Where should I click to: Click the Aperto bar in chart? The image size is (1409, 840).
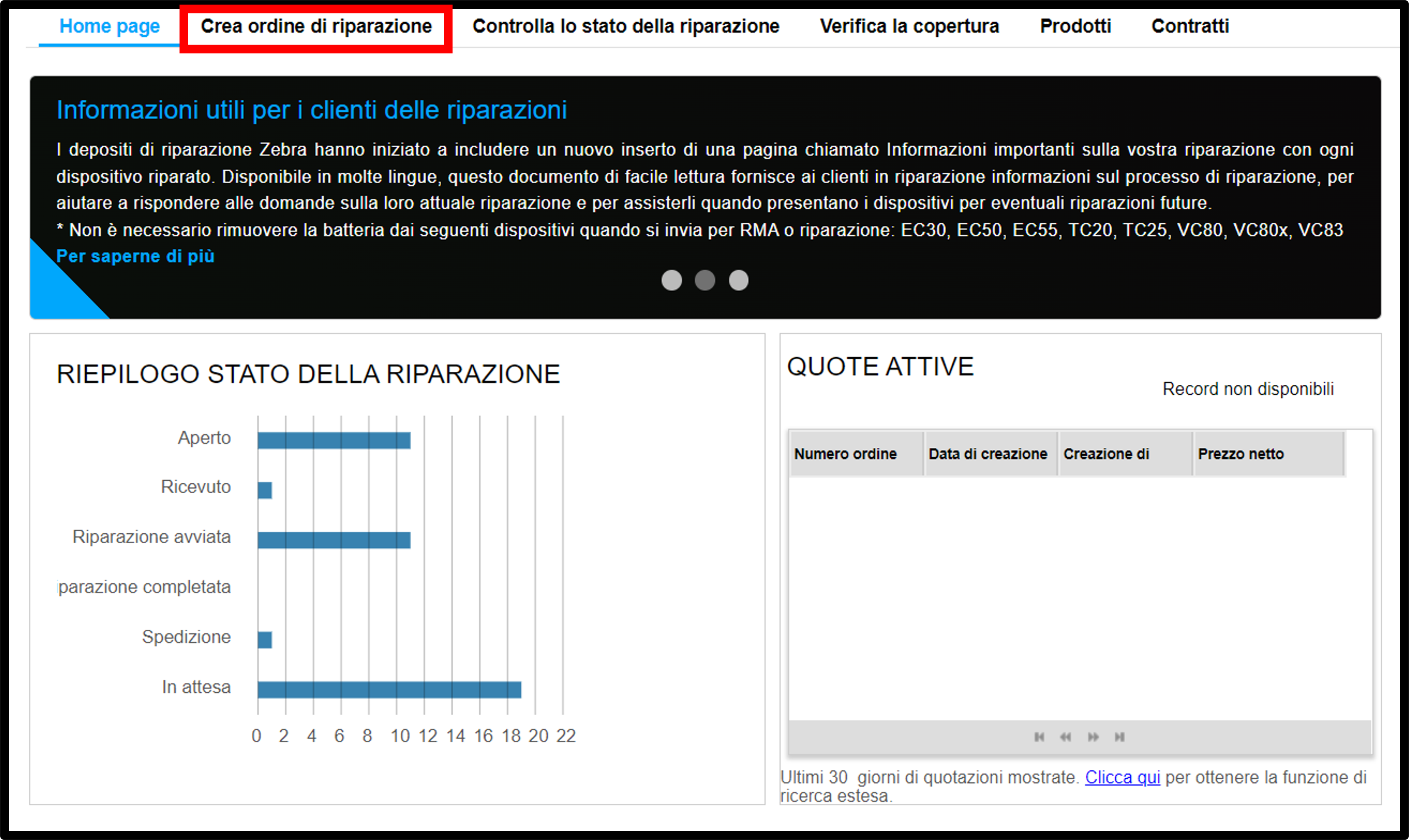pos(334,440)
